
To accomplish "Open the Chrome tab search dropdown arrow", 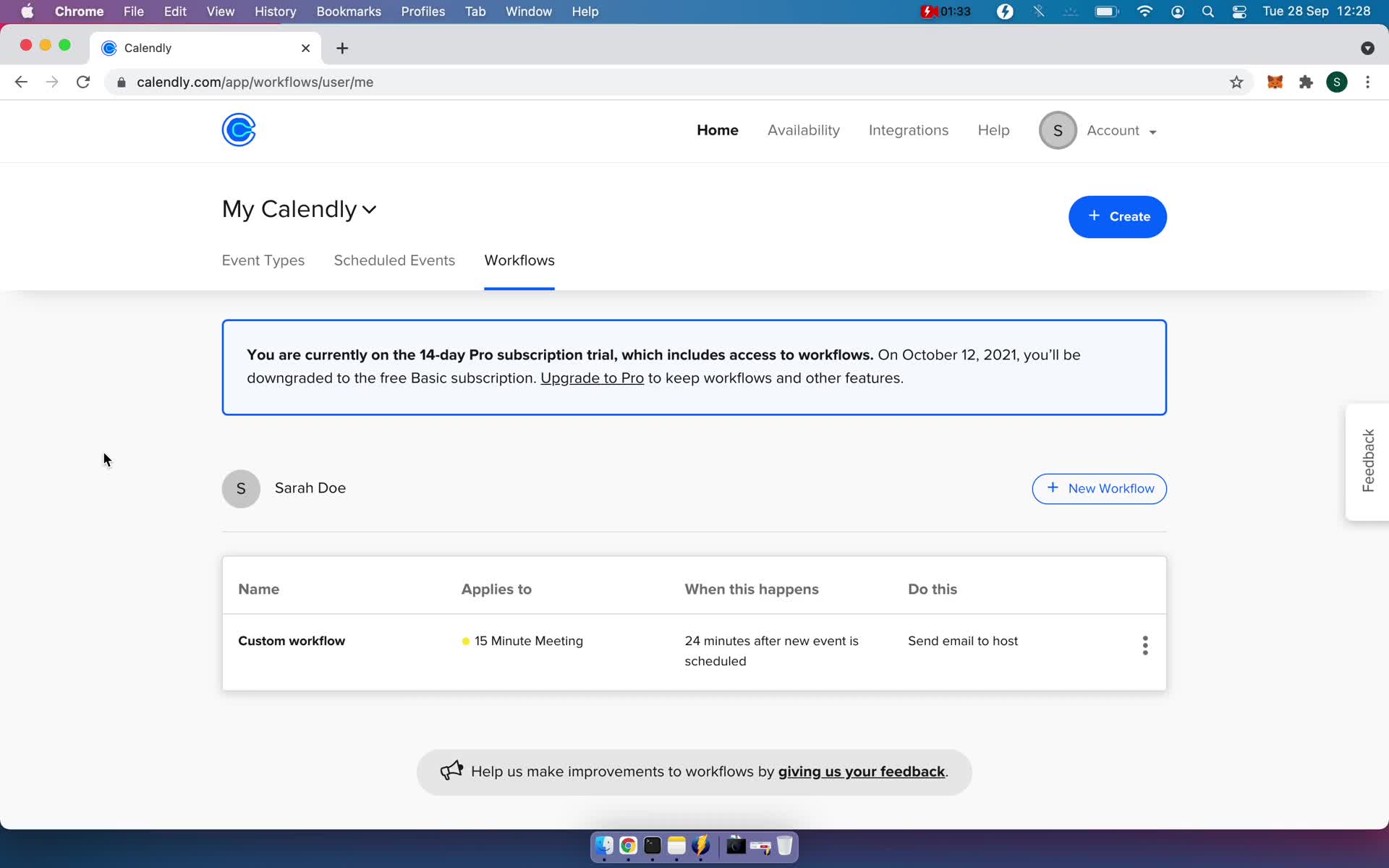I will [1367, 48].
